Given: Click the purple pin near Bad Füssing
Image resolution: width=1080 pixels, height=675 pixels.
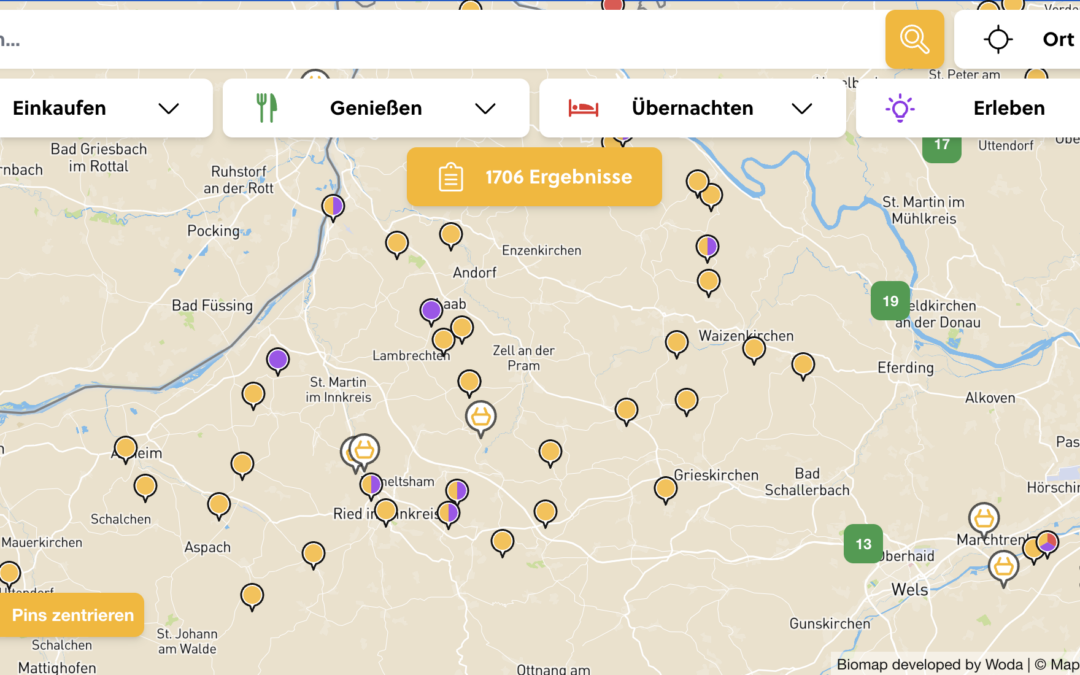Looking at the screenshot, I should [x=278, y=359].
